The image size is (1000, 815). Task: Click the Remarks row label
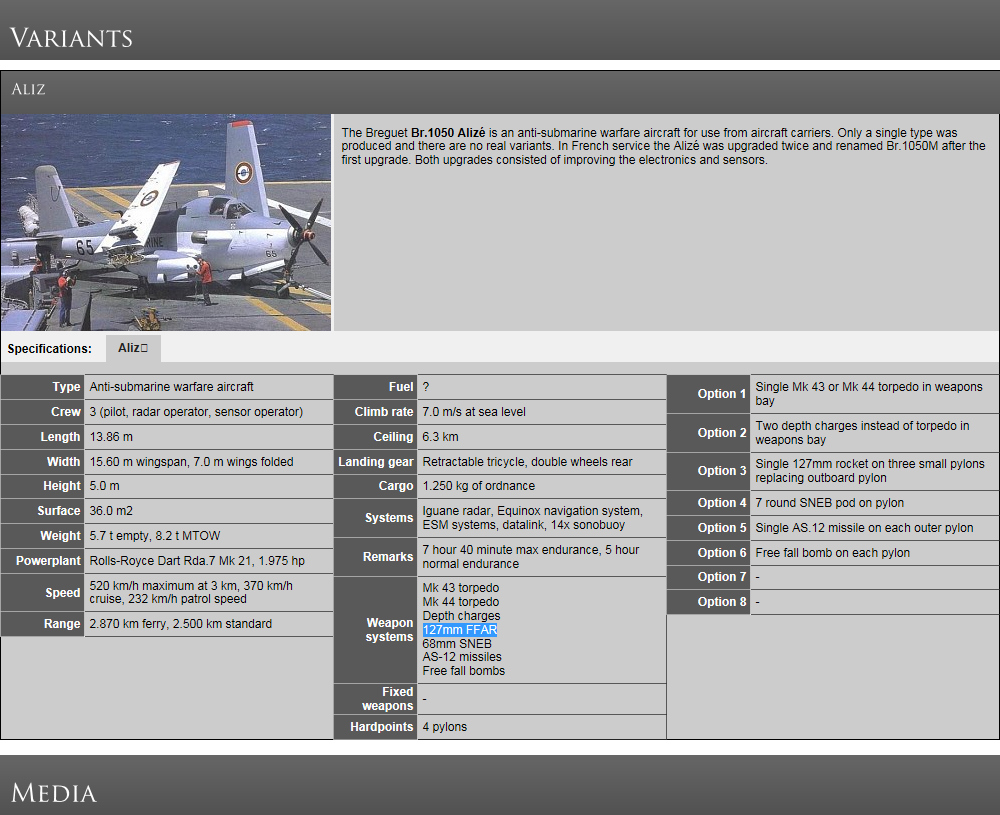coord(388,557)
